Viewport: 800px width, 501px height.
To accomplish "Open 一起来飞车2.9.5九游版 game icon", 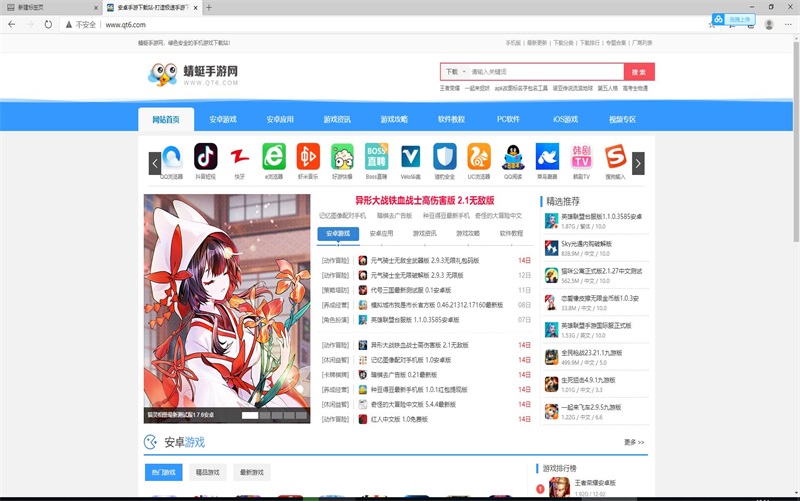I will coord(552,411).
